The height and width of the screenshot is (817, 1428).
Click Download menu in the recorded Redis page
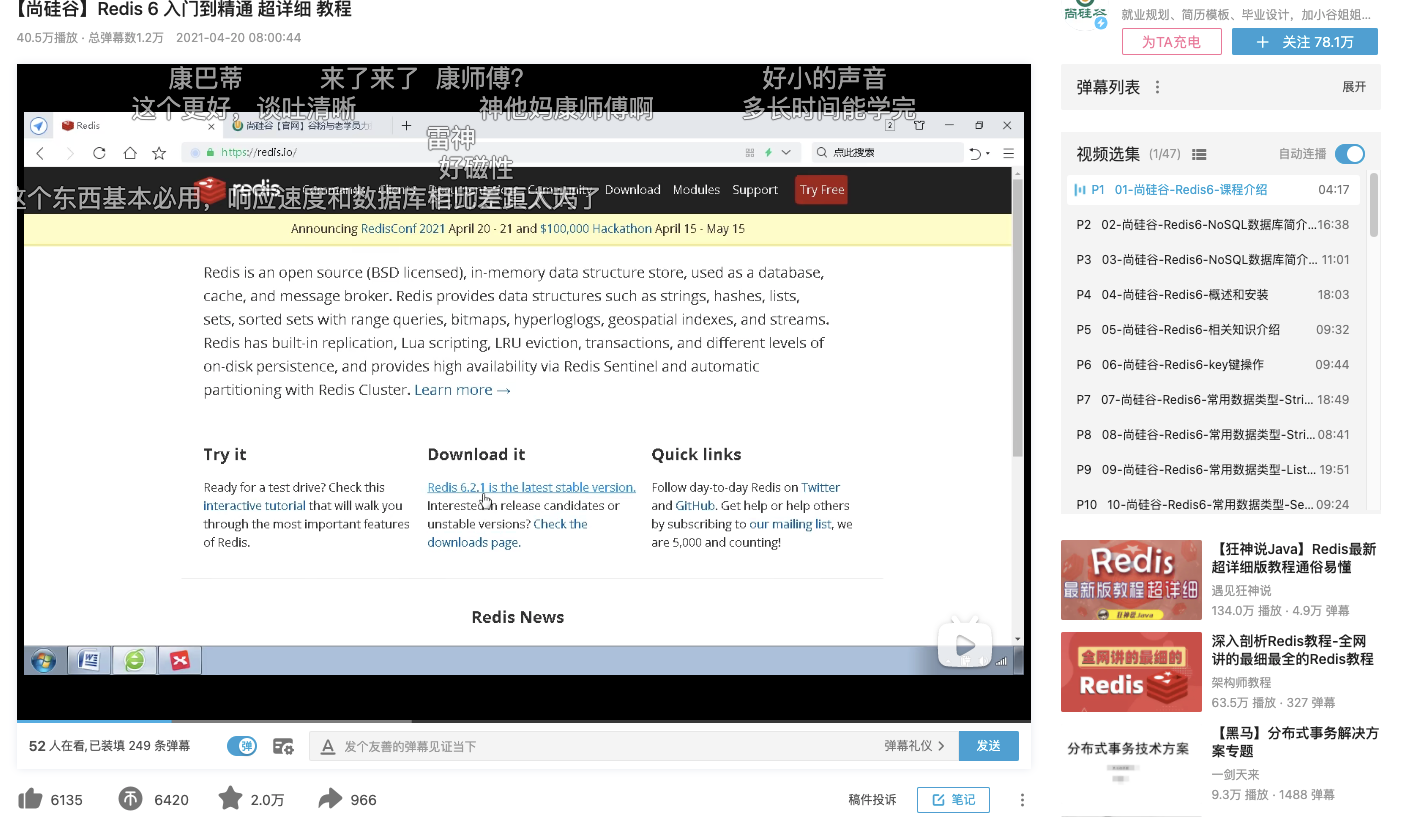[x=632, y=190]
